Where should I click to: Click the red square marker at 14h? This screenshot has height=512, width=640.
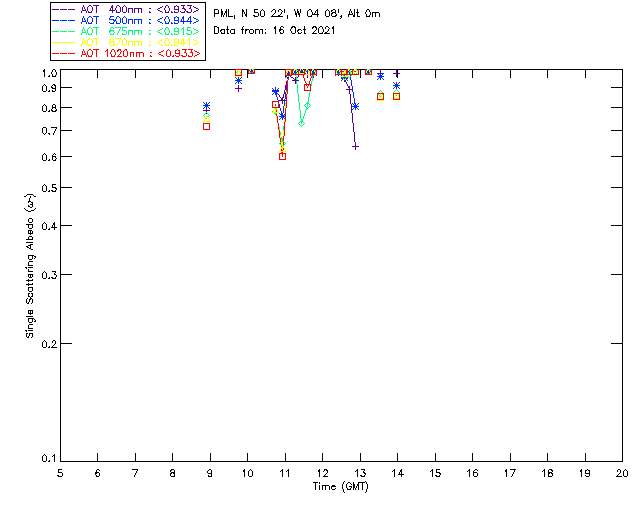[x=396, y=97]
